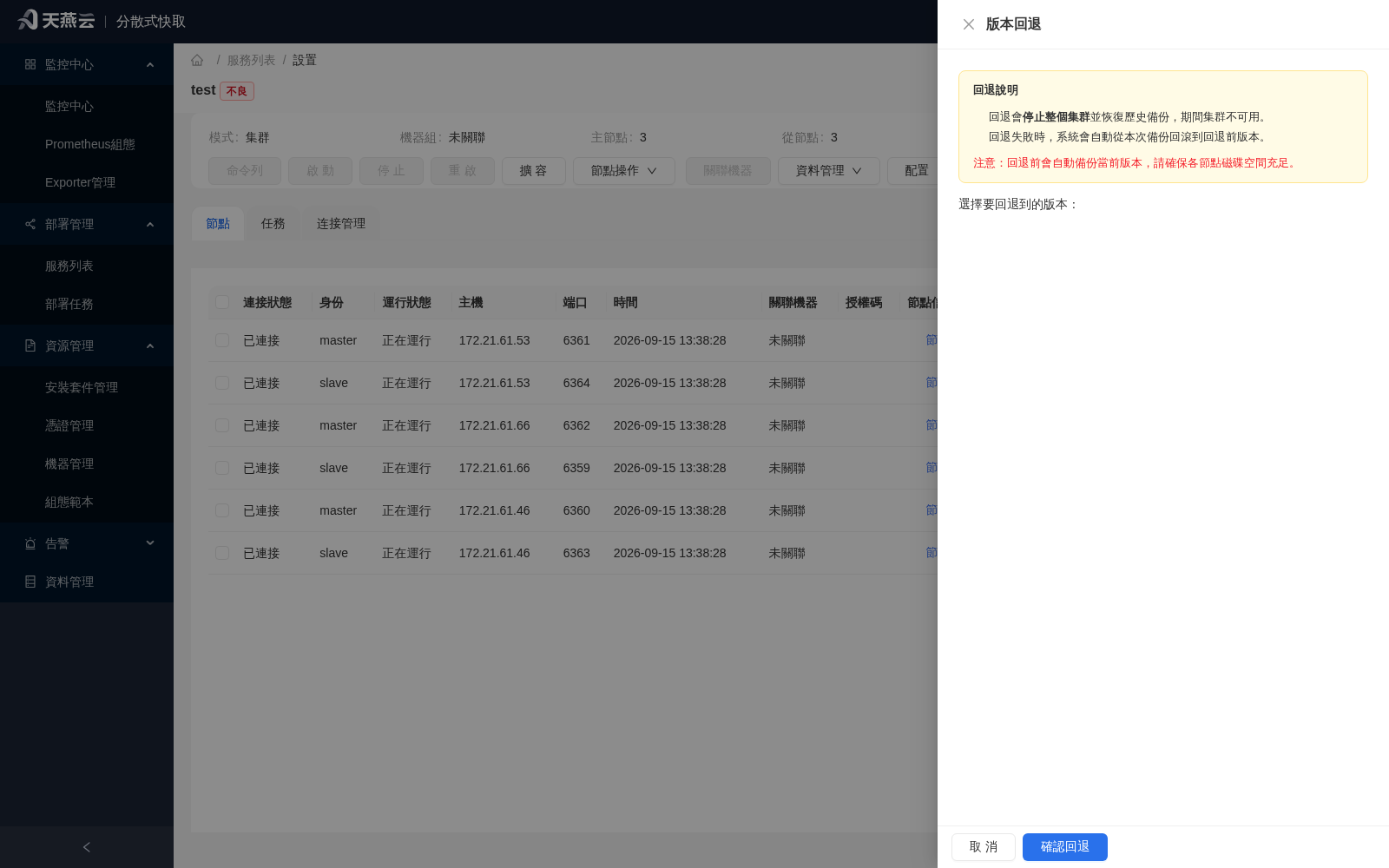
Task: Click the 告警 alarm icon in the sidebar
Action: [x=30, y=543]
